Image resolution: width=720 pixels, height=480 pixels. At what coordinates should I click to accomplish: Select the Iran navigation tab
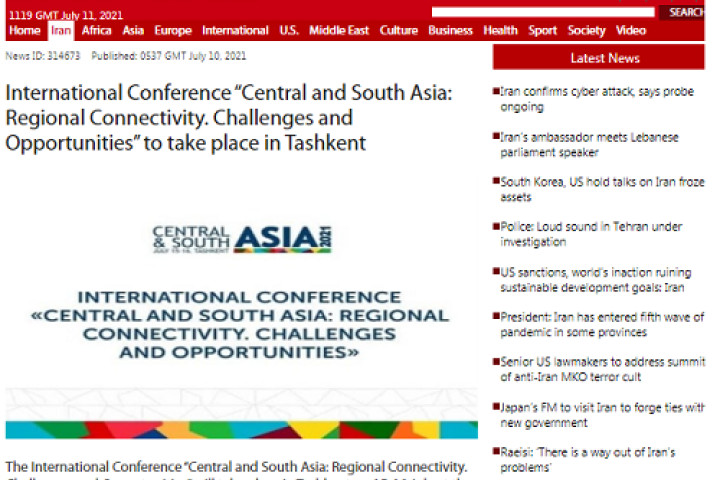tap(61, 31)
